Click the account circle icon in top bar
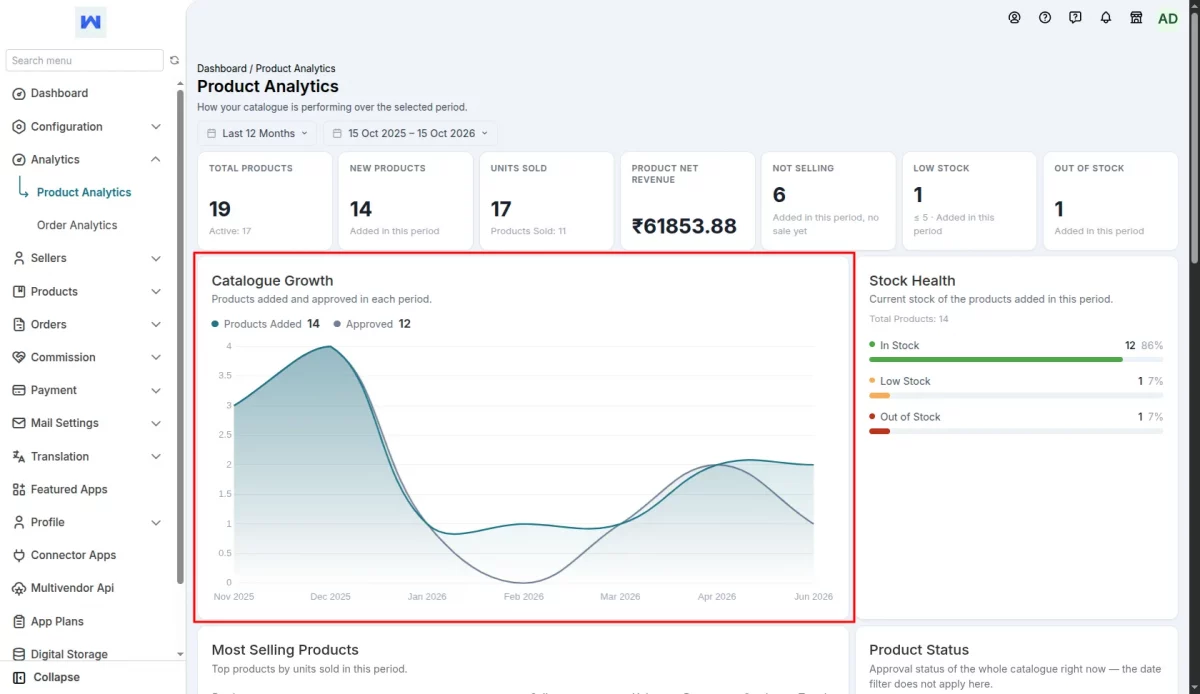1200x694 pixels. click(1014, 18)
